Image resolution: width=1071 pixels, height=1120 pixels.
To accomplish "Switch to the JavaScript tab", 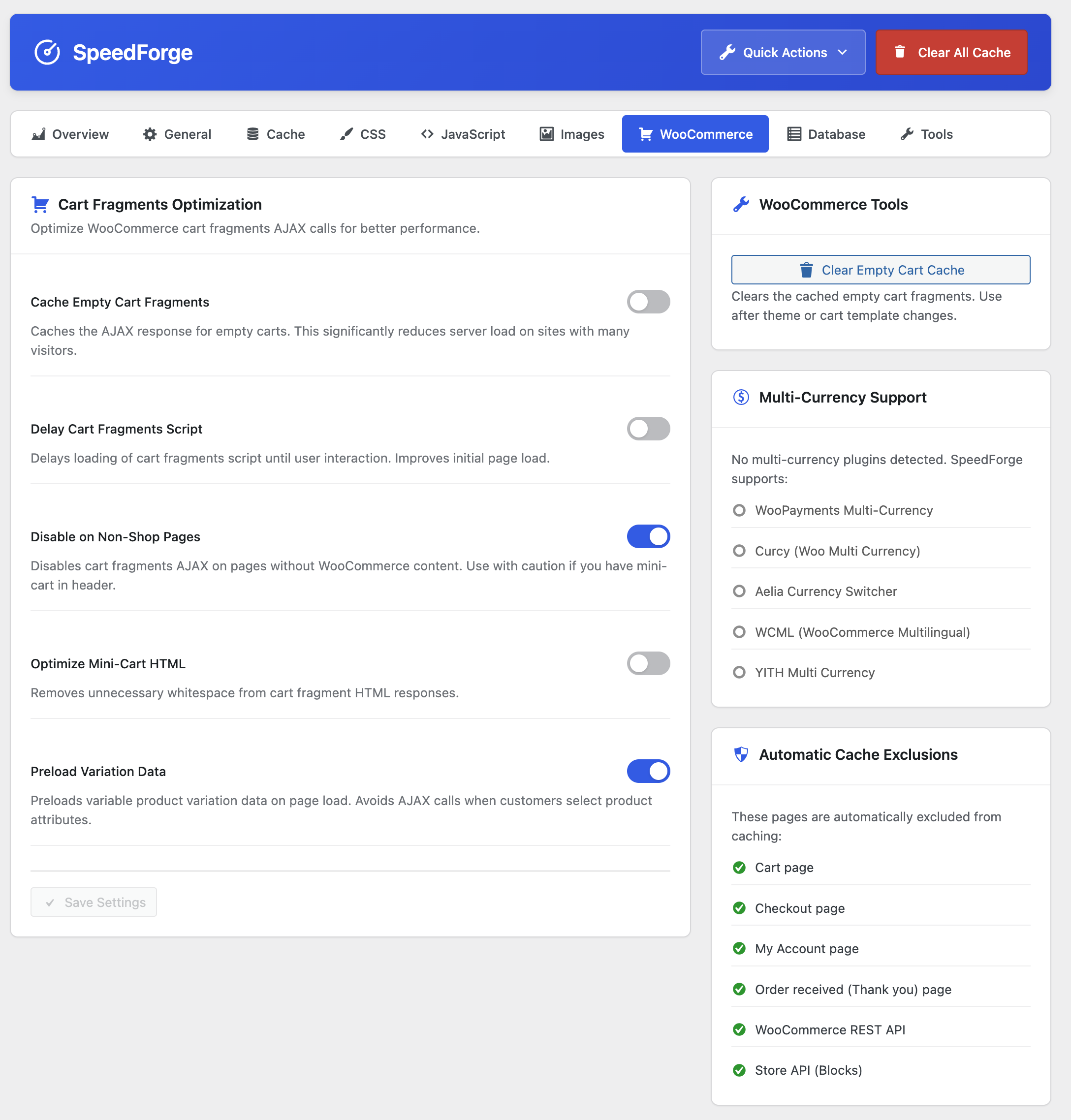I will pos(463,134).
